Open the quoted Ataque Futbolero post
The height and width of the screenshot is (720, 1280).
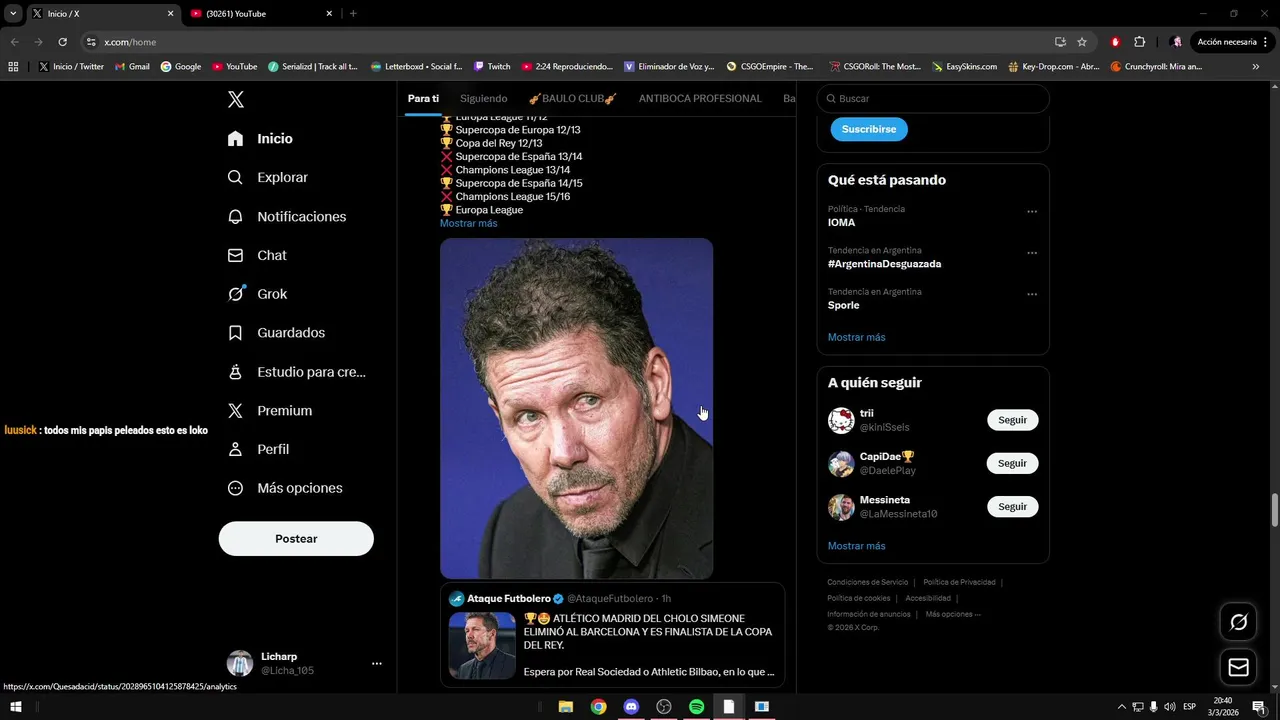612,635
